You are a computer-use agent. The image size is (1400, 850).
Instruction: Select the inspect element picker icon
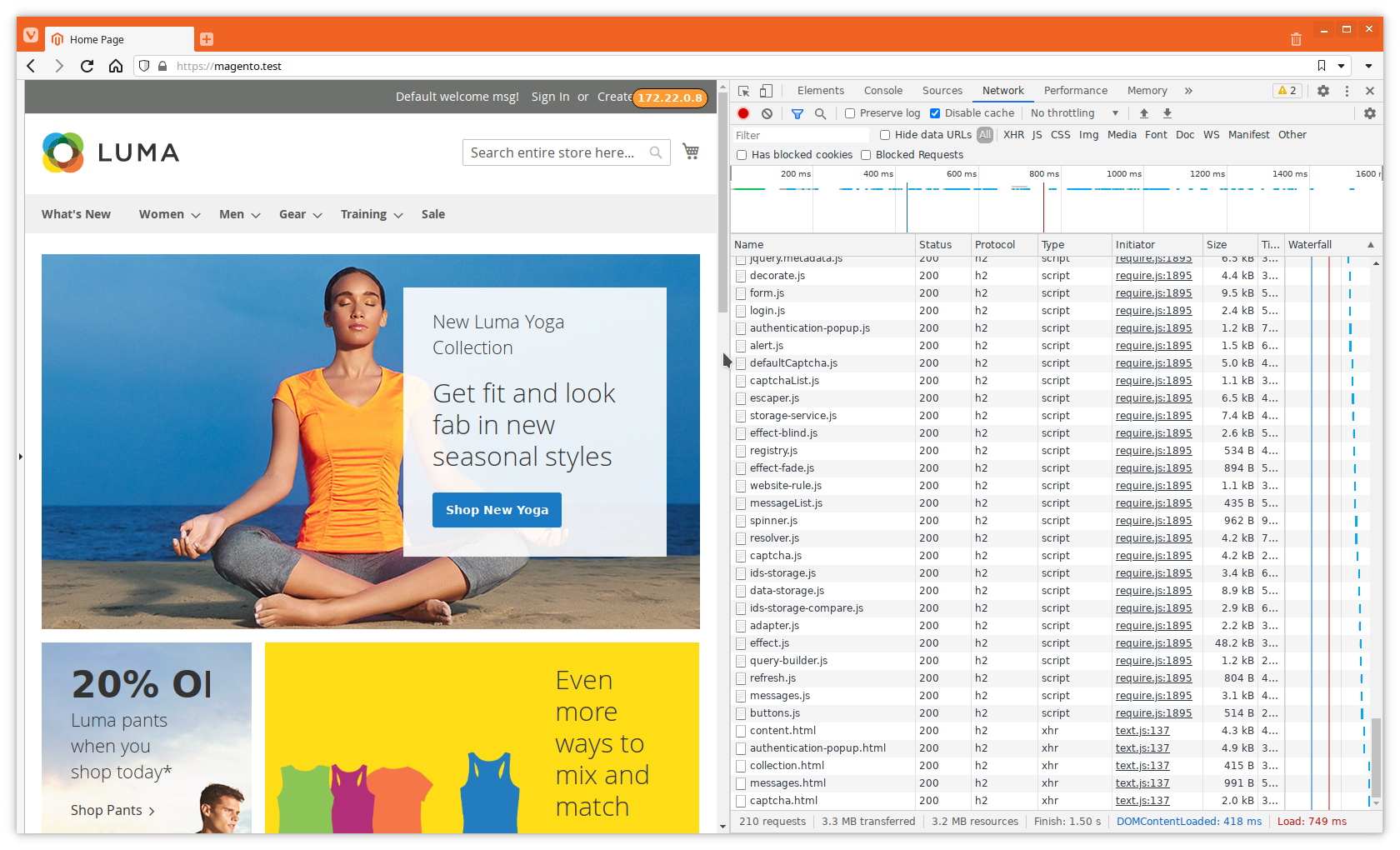coord(742,91)
